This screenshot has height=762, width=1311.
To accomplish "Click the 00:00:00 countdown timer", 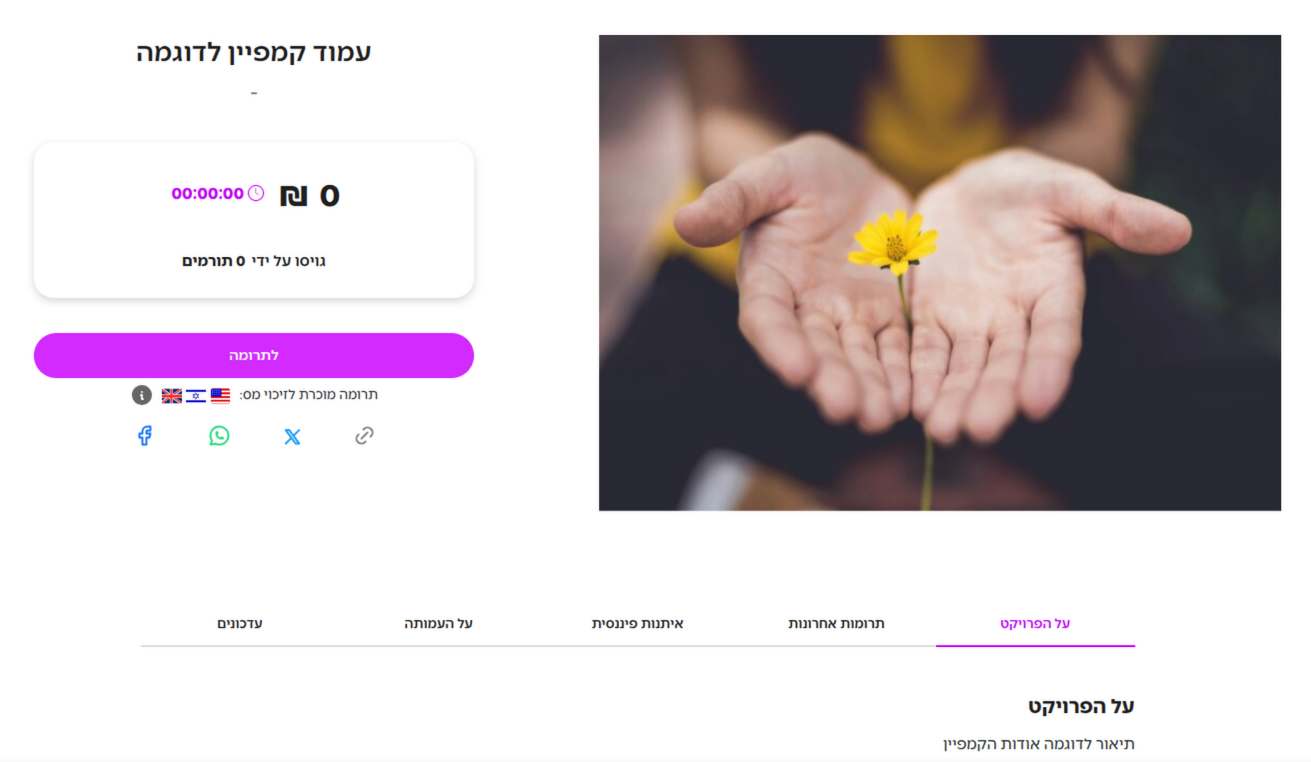I will 207,194.
